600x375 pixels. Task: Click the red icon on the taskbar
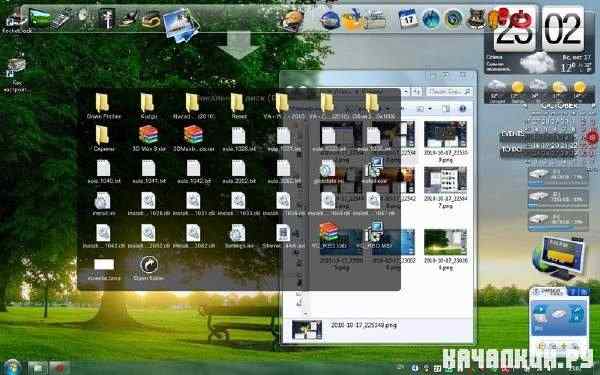(x=59, y=368)
